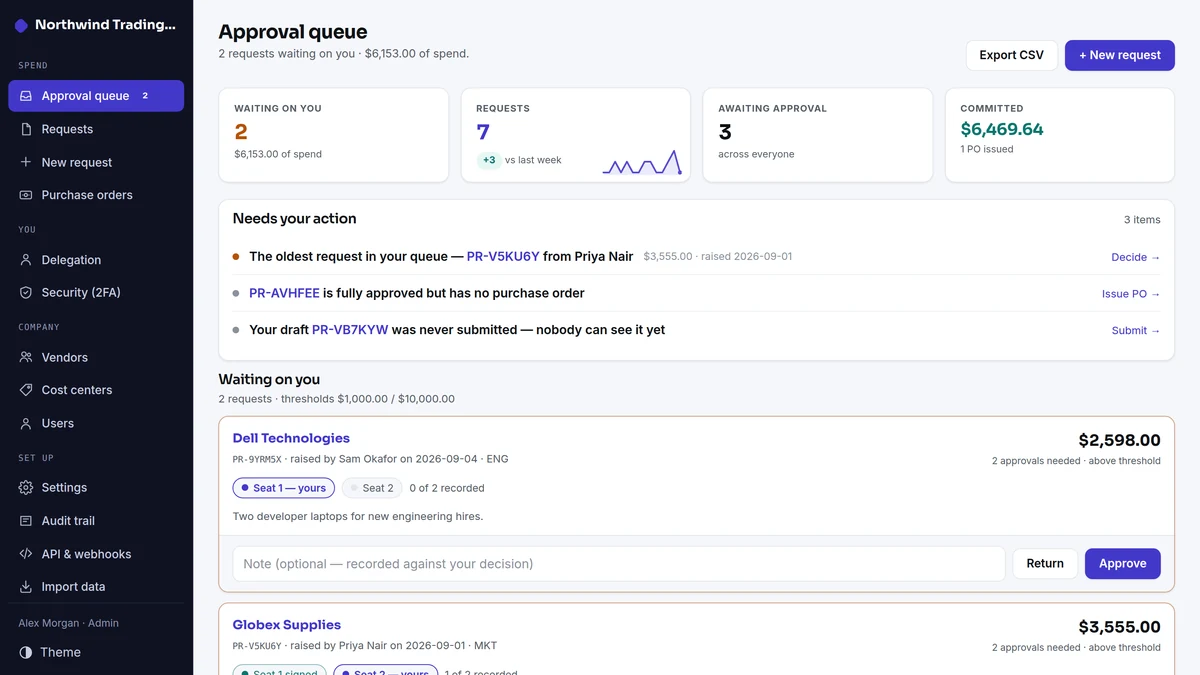The height and width of the screenshot is (675, 1200).
Task: Click the Delegation person icon
Action: (x=26, y=260)
